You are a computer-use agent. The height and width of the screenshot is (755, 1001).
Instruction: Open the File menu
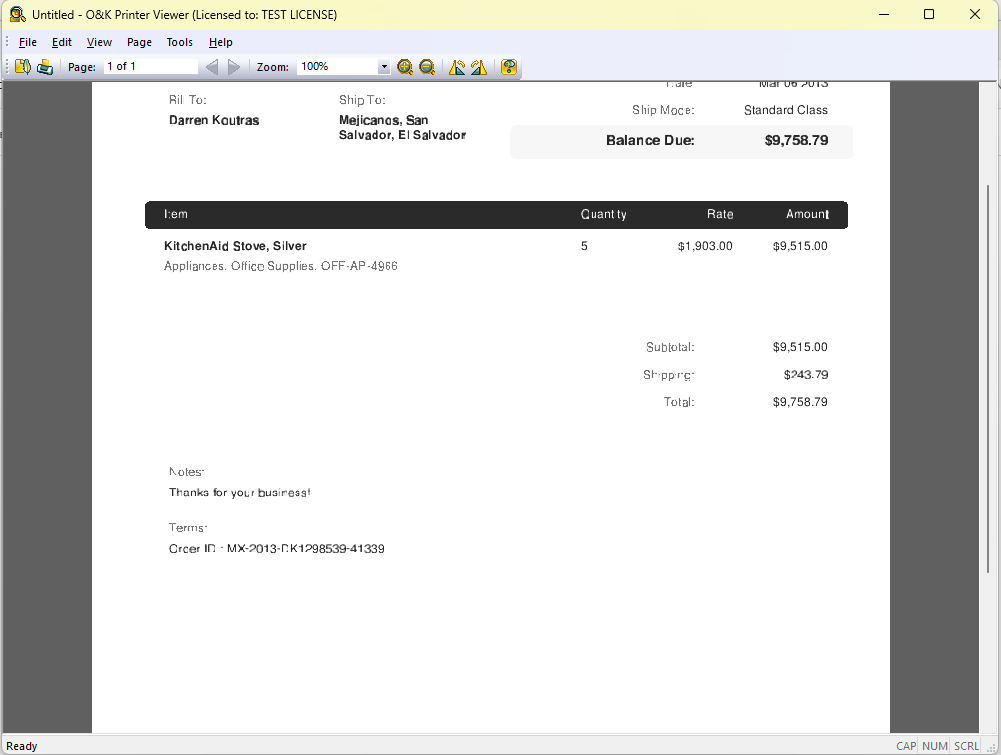(28, 42)
